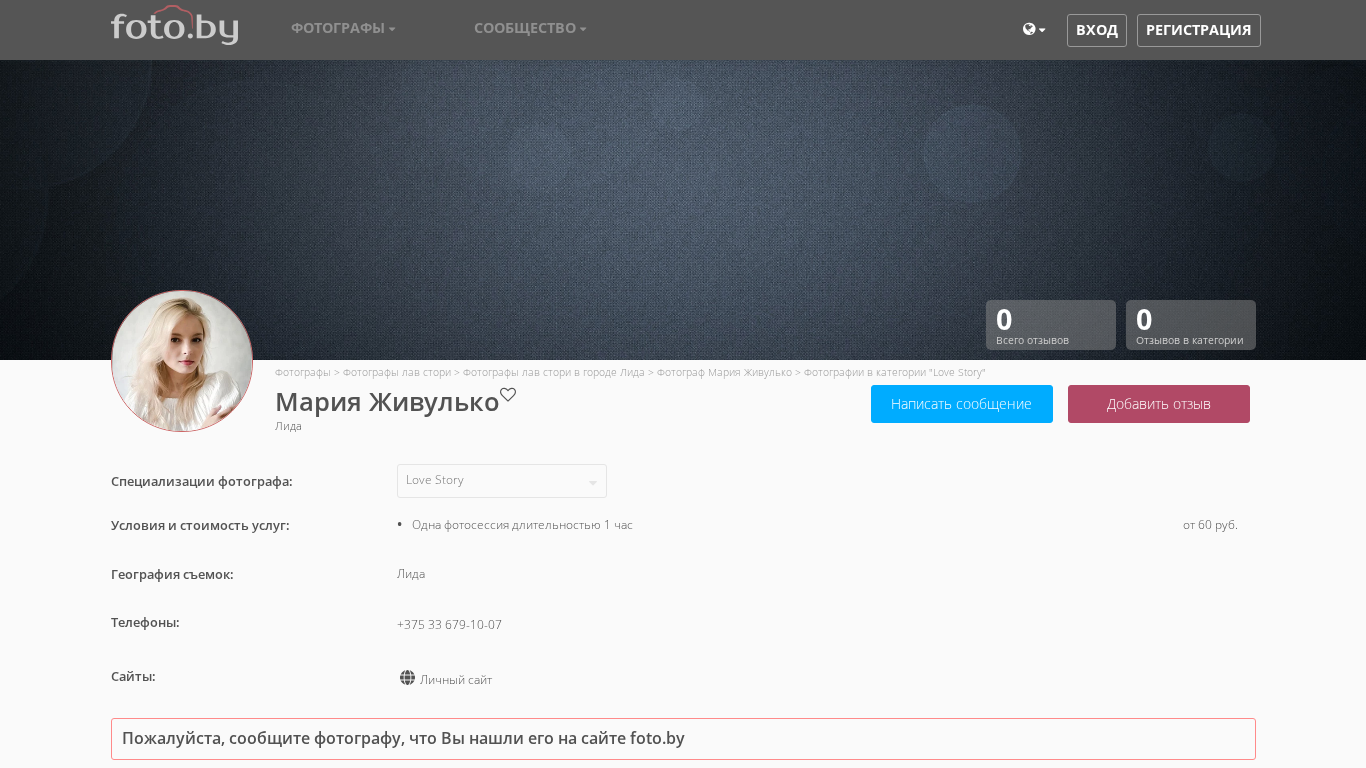Open the globe language selector
The width and height of the screenshot is (1366, 768).
pos(1033,30)
